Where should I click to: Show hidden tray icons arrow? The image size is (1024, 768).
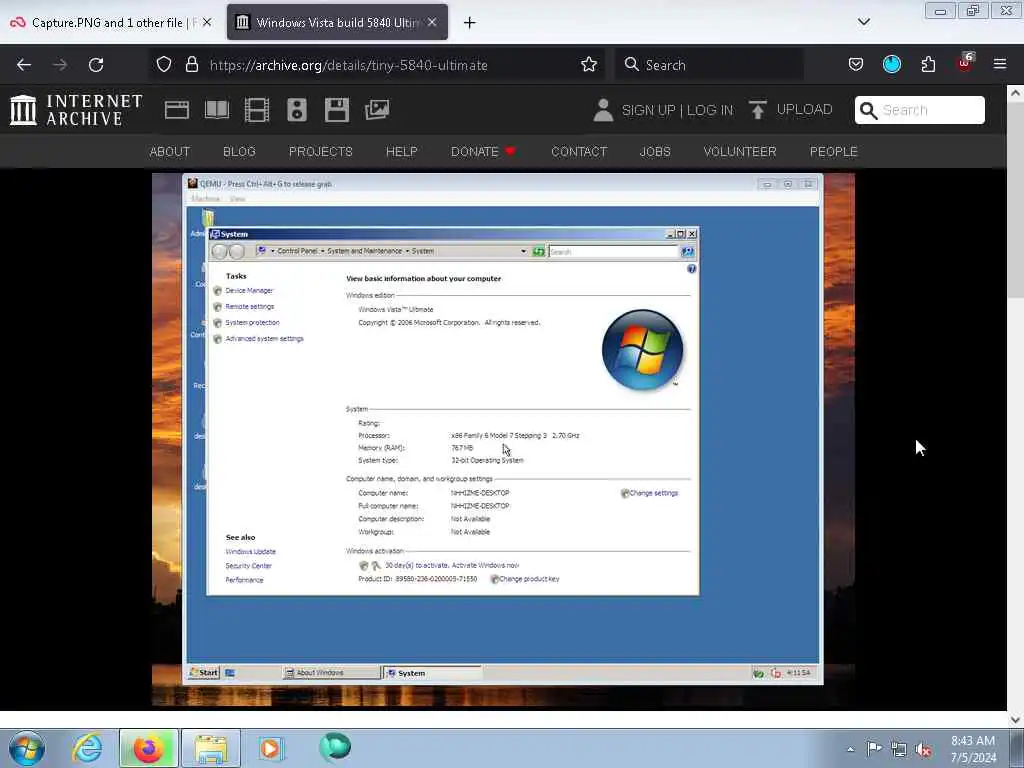[x=850, y=750]
